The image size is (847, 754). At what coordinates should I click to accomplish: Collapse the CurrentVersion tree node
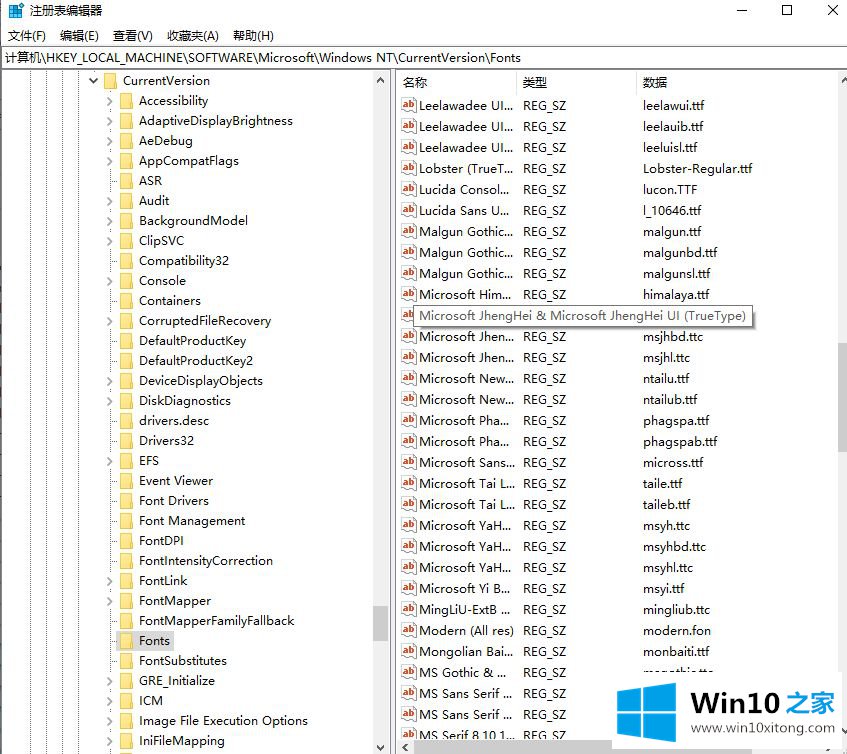pyautogui.click(x=94, y=81)
